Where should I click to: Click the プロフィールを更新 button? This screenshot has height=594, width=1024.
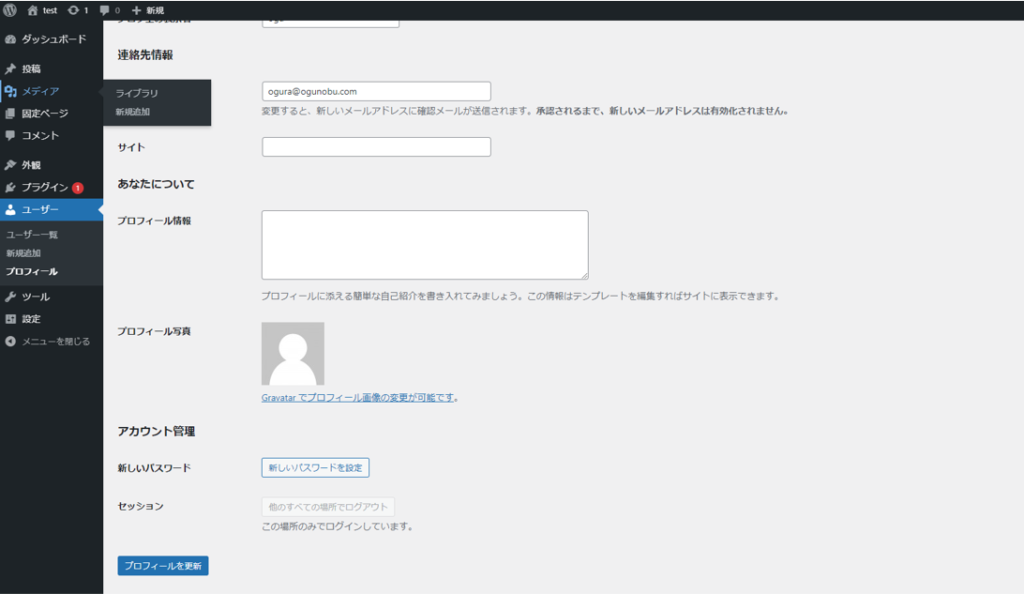163,566
